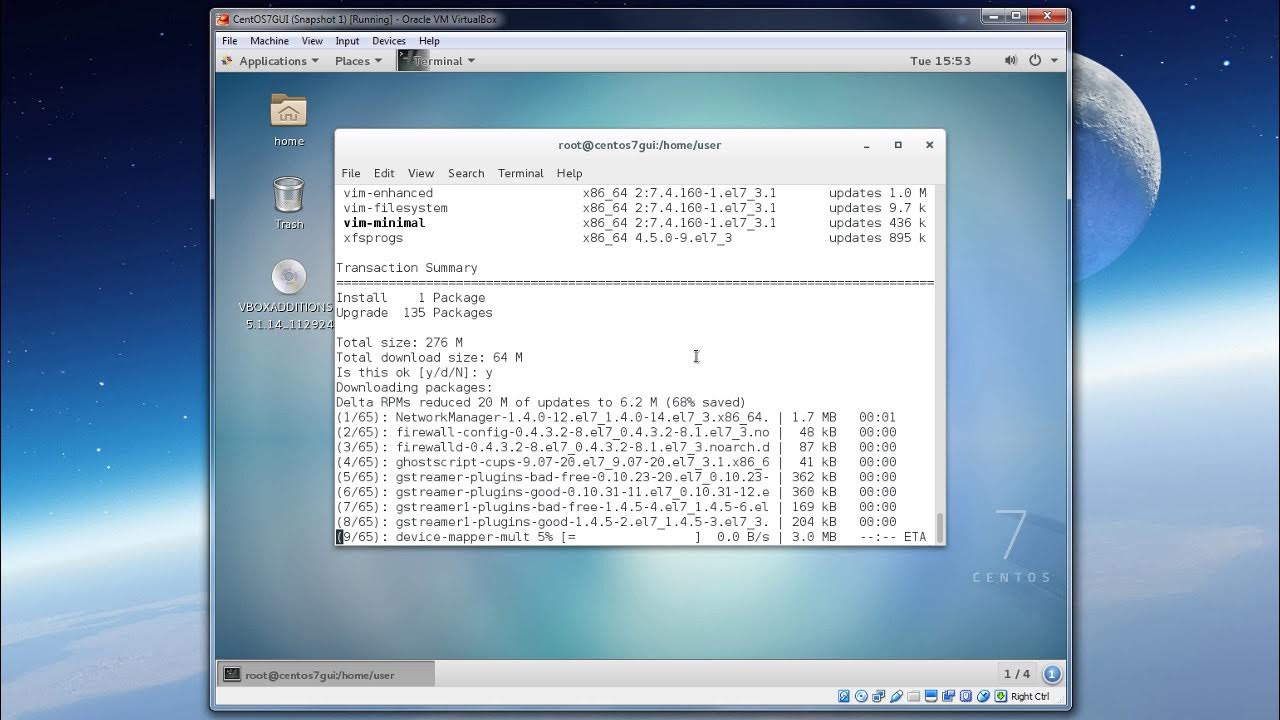Click the 'Upgrade 135 Packages' line
1280x720 pixels.
coord(414,313)
